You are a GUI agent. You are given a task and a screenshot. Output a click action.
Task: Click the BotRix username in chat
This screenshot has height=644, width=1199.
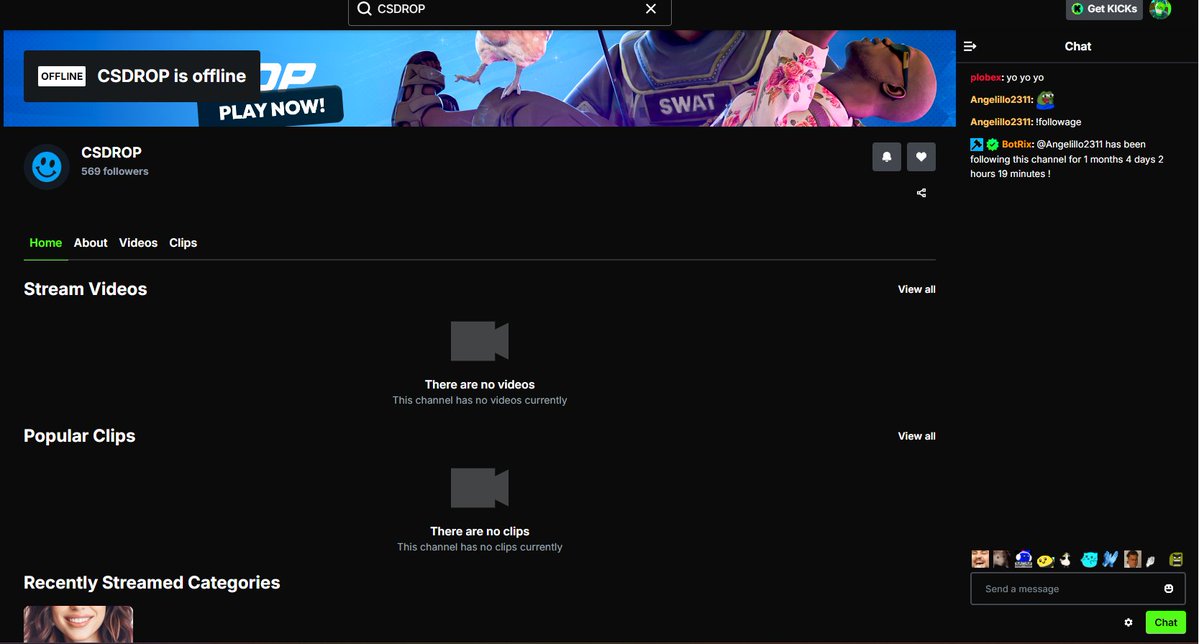point(1017,144)
